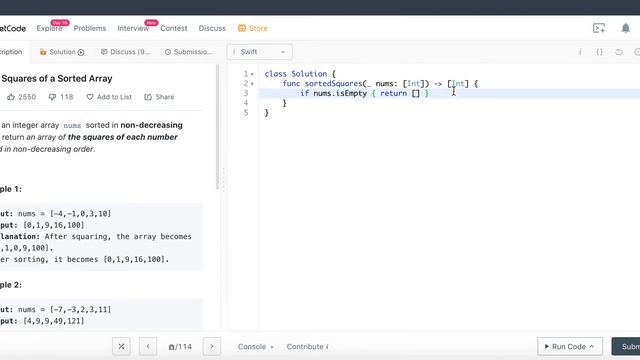Click the Store bag icon
This screenshot has width=640, height=360.
(242, 28)
